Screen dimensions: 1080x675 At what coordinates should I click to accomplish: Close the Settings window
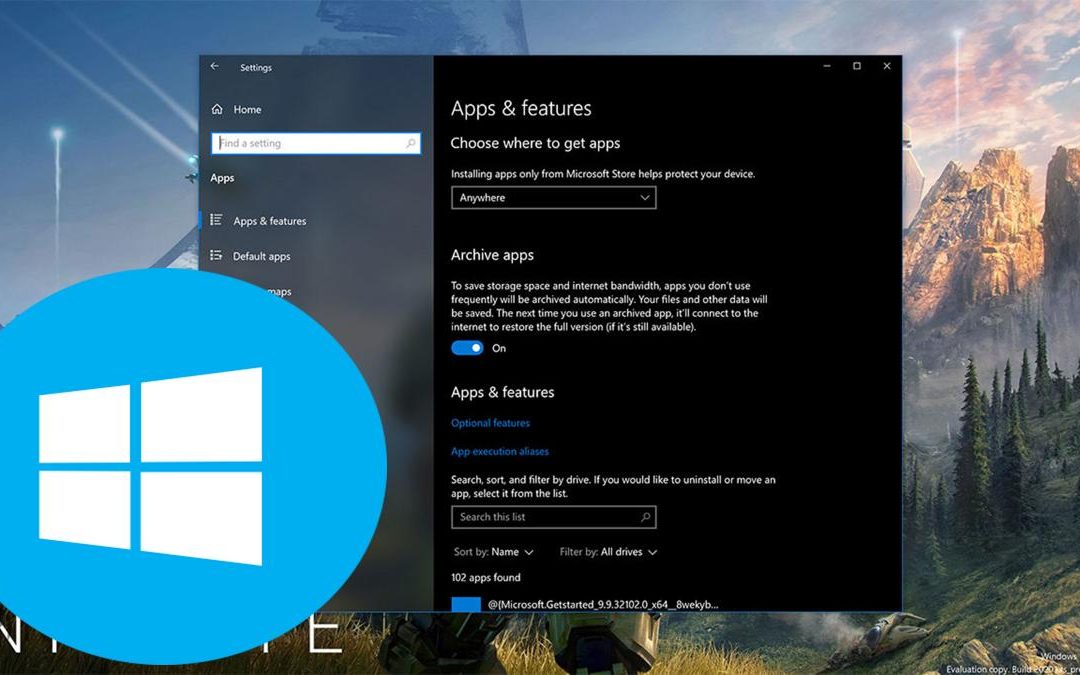click(887, 66)
